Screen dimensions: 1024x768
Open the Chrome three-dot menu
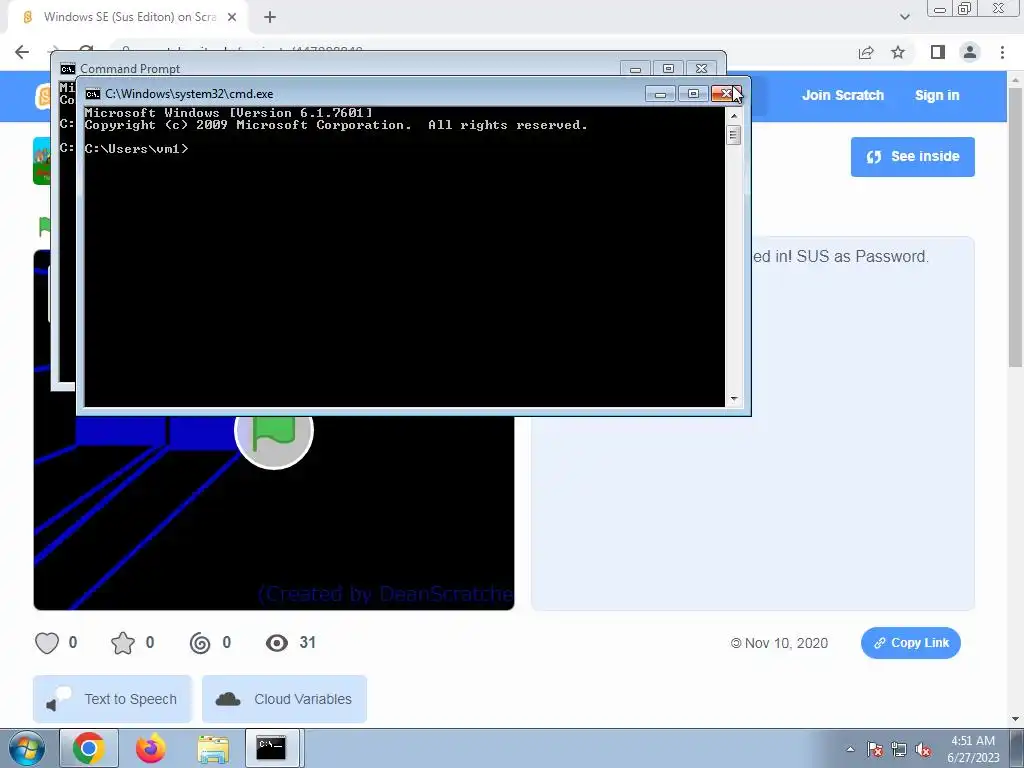pyautogui.click(x=1002, y=52)
